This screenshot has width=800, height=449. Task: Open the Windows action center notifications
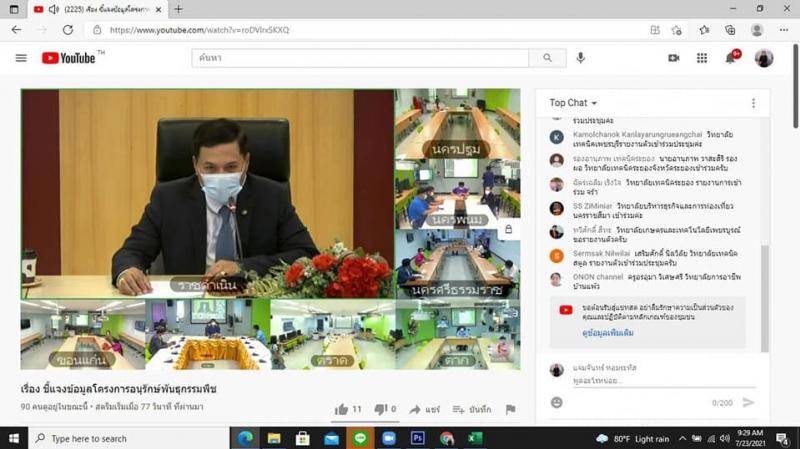783,439
